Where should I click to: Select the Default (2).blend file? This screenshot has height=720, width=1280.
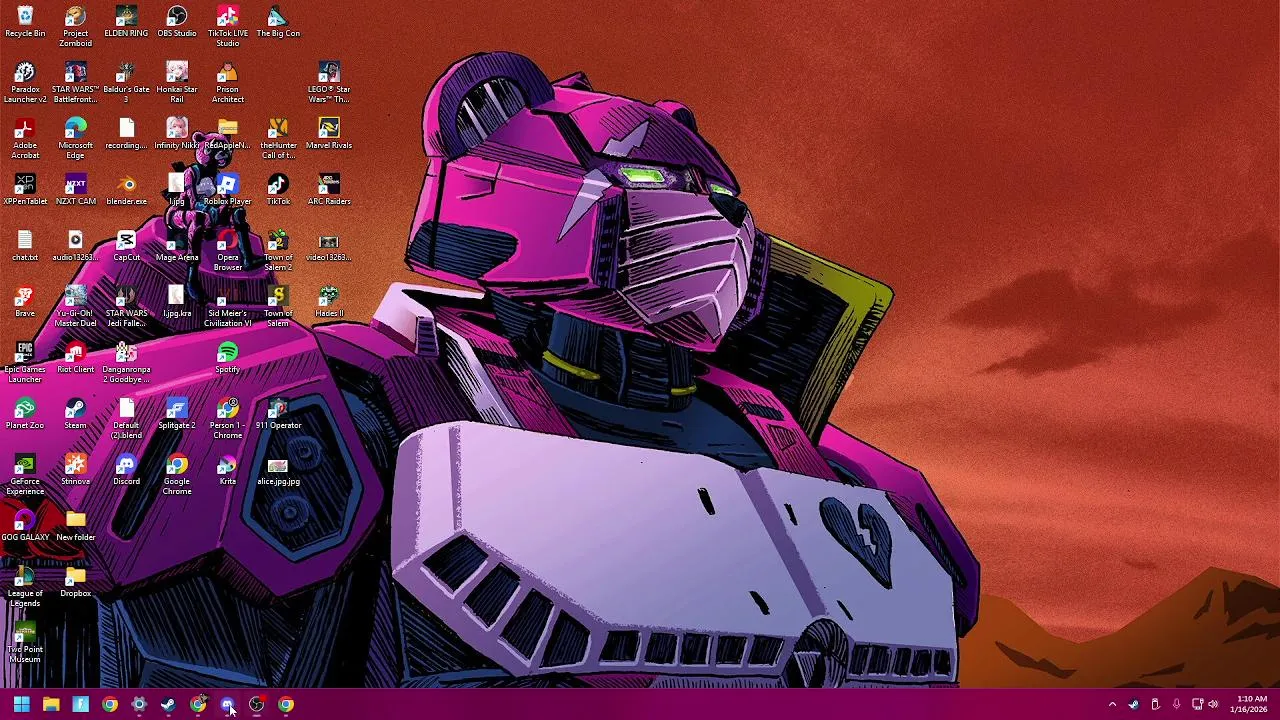126,419
